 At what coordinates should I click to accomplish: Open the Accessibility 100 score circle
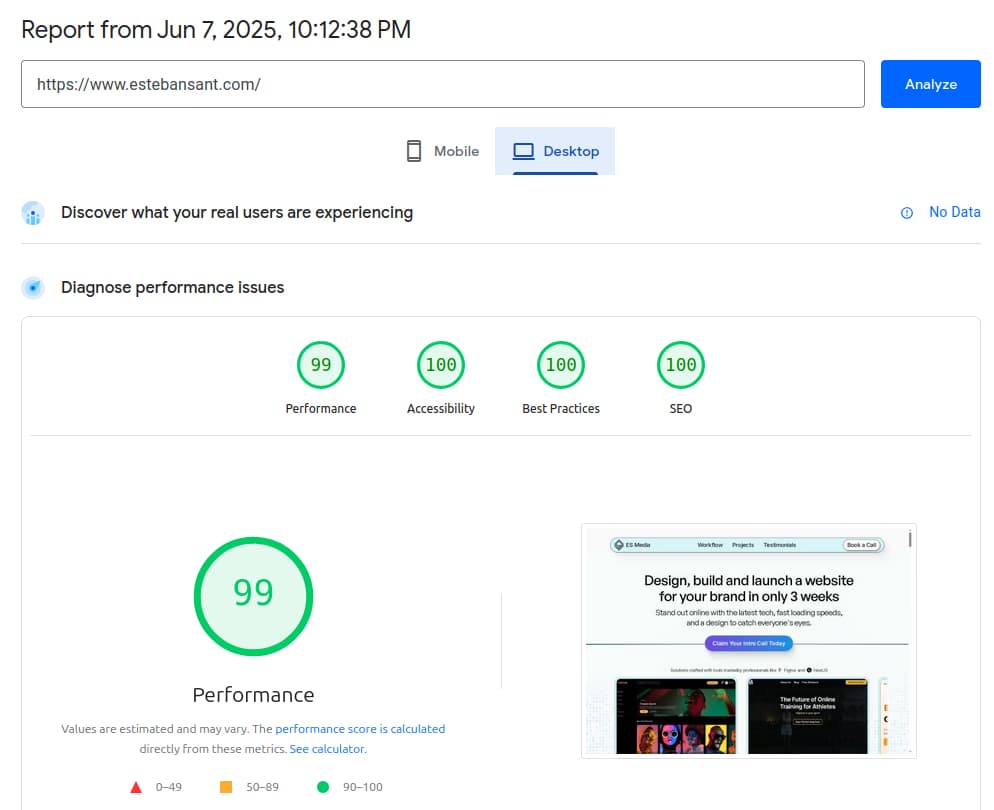pos(440,364)
